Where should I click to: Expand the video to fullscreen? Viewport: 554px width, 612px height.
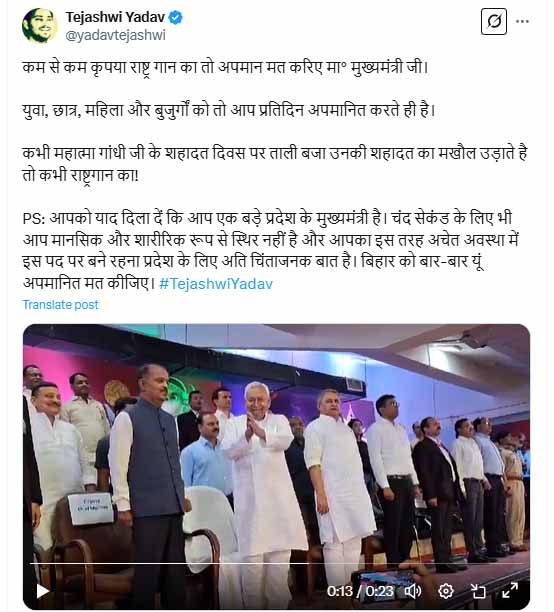pyautogui.click(x=510, y=591)
